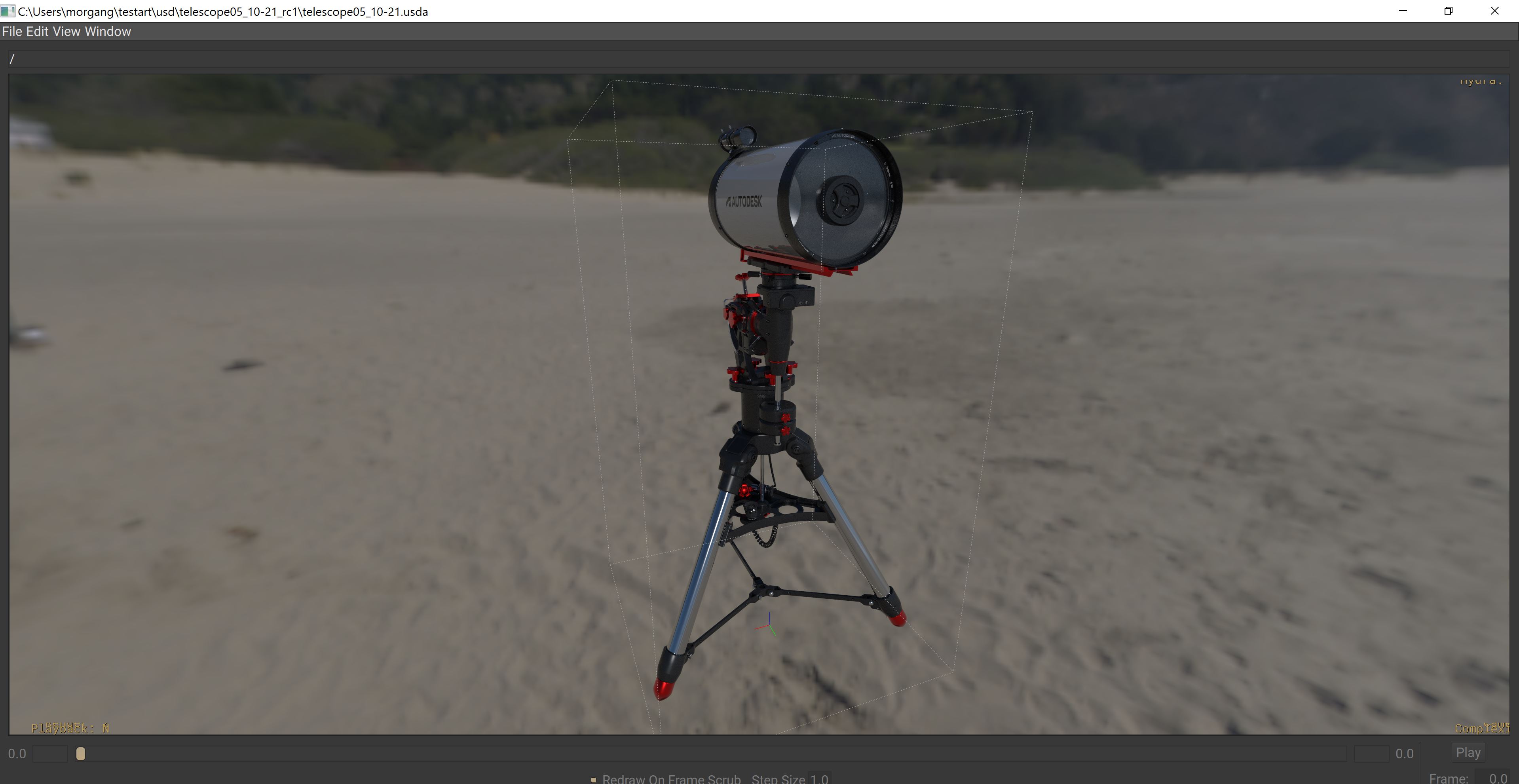Click the Playback HUD text in viewport
The image size is (1519, 784).
pos(70,729)
